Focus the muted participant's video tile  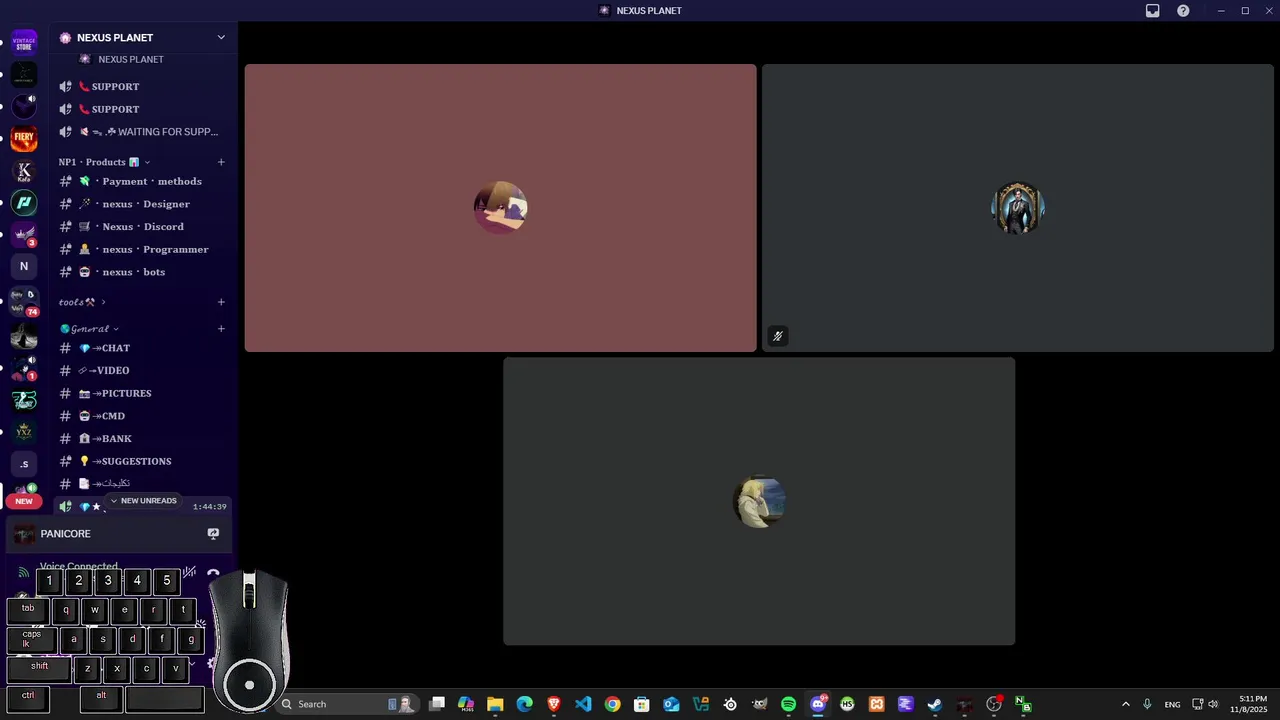click(1018, 208)
